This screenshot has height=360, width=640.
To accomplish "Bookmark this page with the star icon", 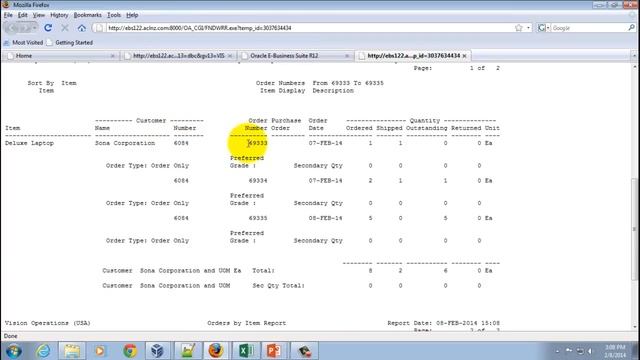I will pos(519,28).
